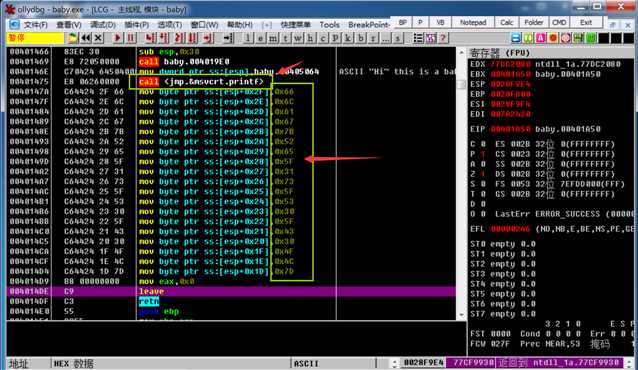This screenshot has height=370, width=638.
Task: Open Memory map with the m button
Action: coord(273,38)
